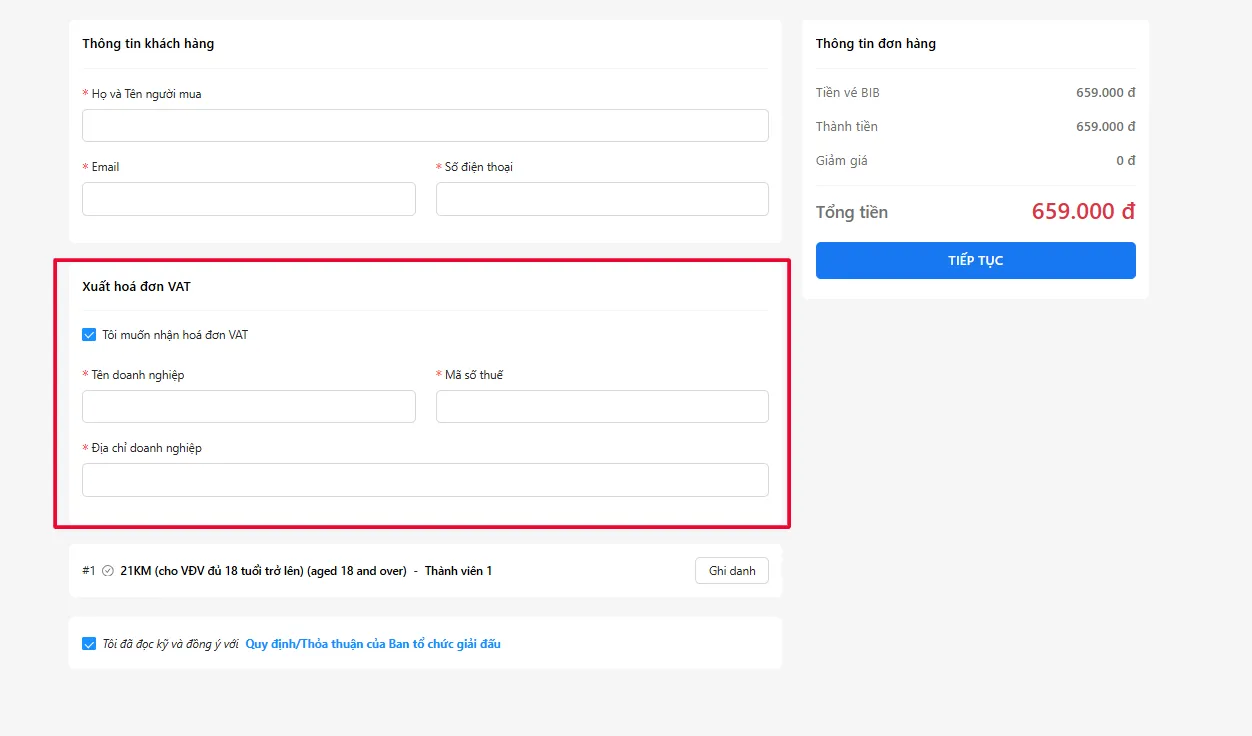Image resolution: width=1252 pixels, height=736 pixels.
Task: Click into the Email input field
Action: (248, 199)
